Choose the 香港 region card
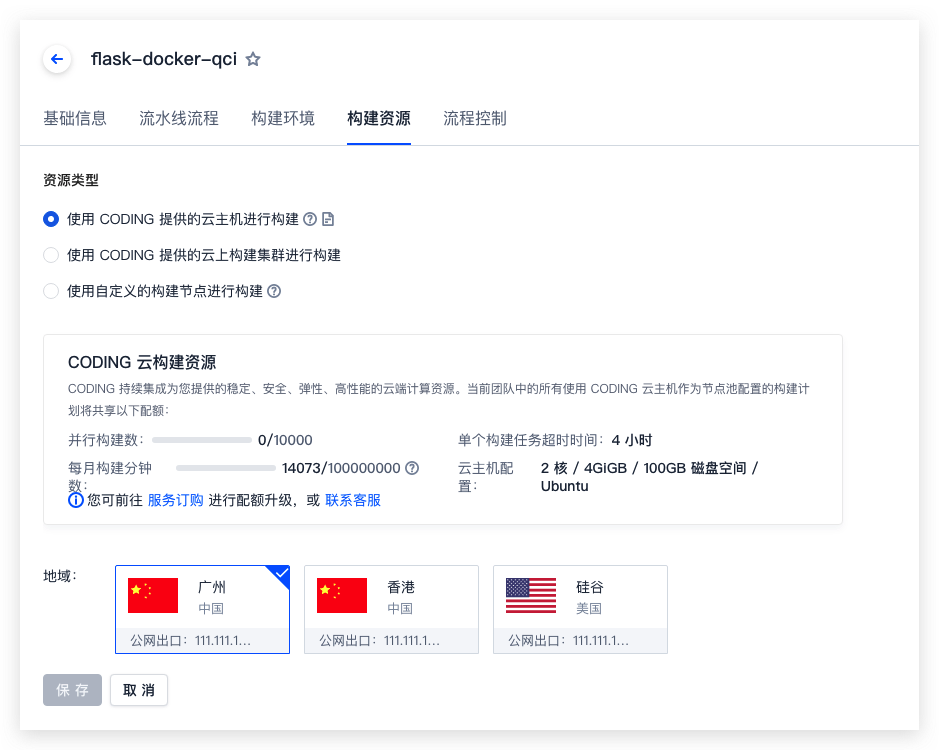Screen dimensions: 939x750 coord(392,609)
